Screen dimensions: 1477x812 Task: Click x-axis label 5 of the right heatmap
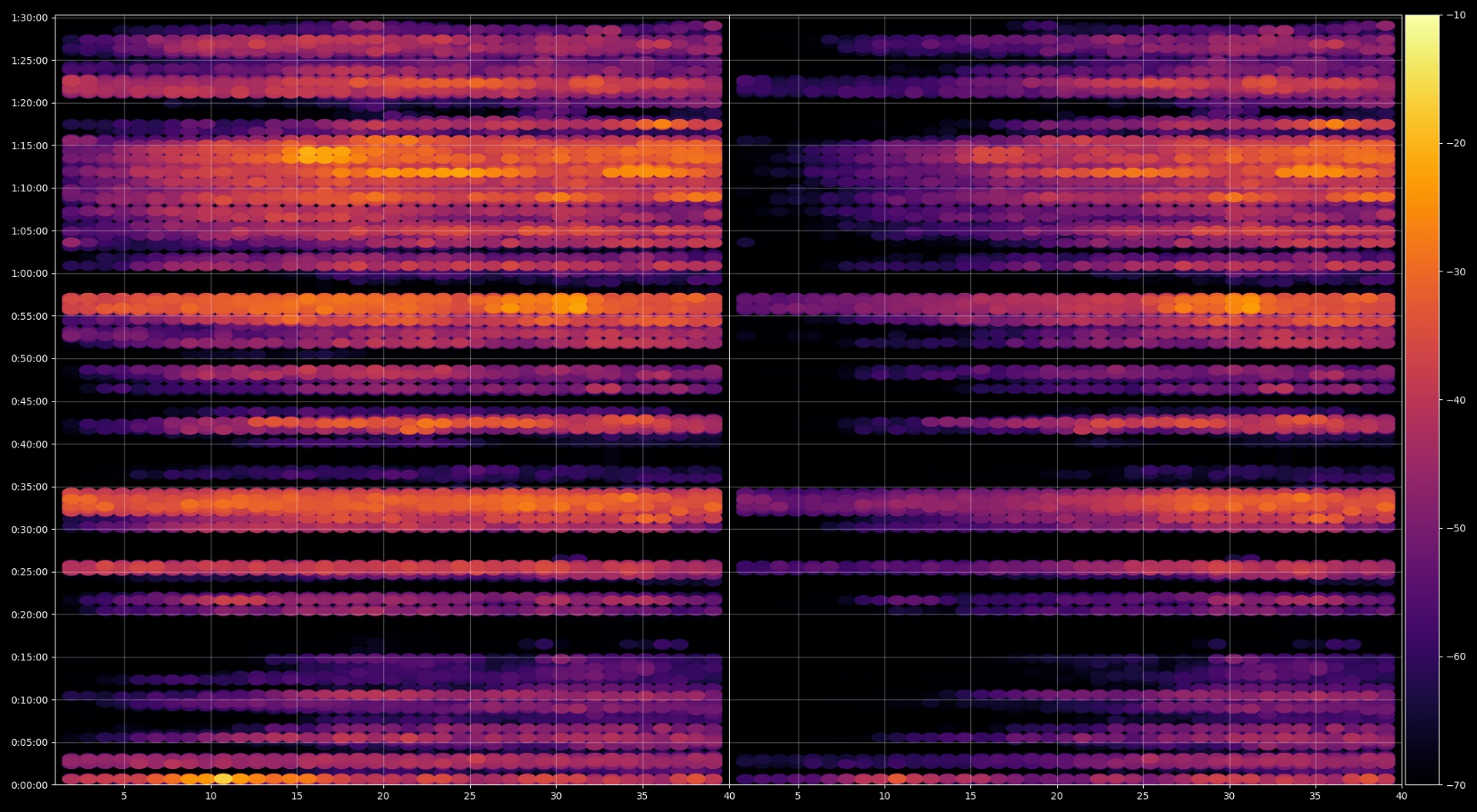click(x=798, y=797)
